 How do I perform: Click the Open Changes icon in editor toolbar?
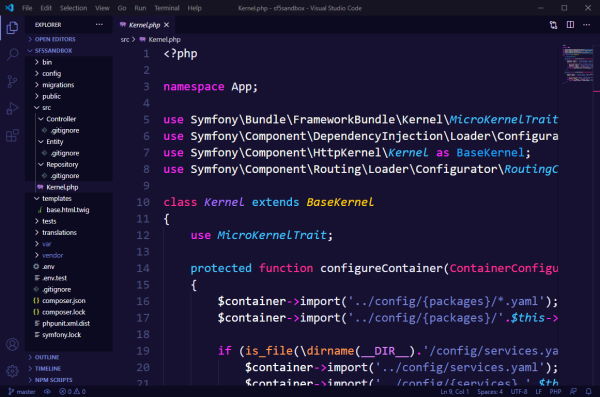pyautogui.click(x=553, y=25)
